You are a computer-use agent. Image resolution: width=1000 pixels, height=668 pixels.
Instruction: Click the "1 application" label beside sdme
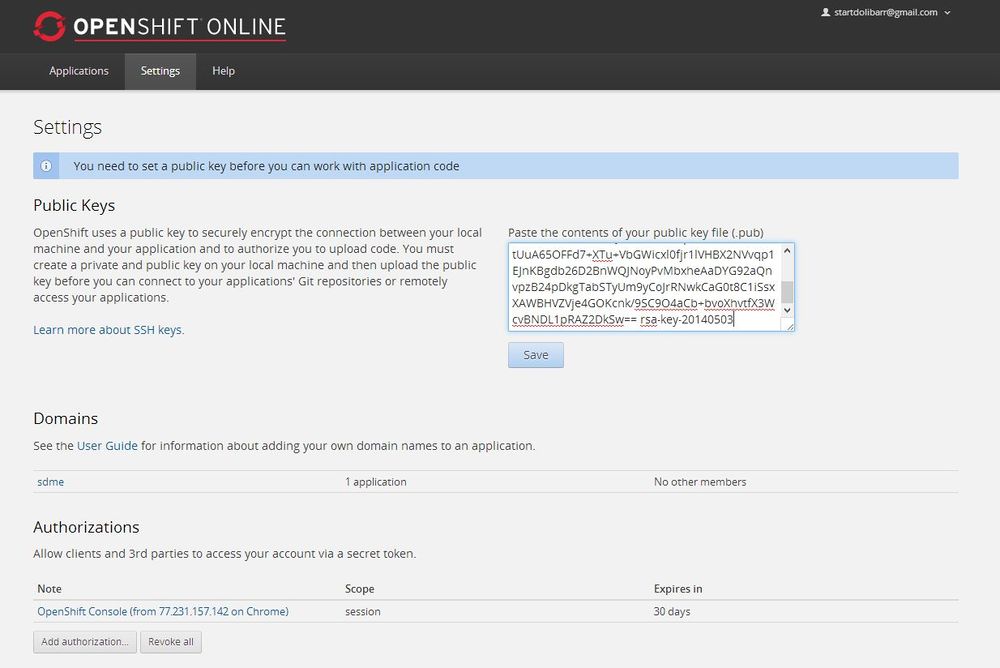pos(376,481)
